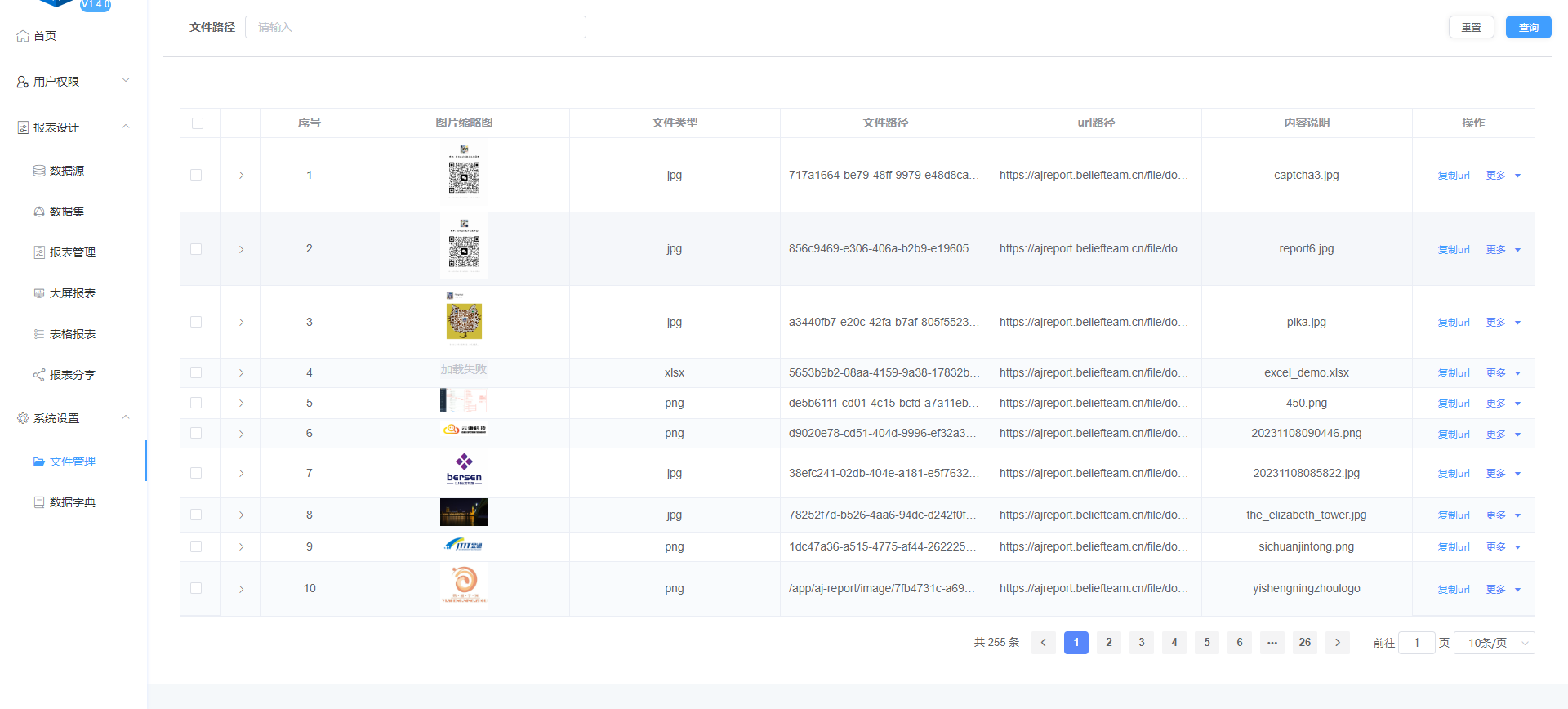
Task: Open 数据字典 menu item
Action: [73, 502]
